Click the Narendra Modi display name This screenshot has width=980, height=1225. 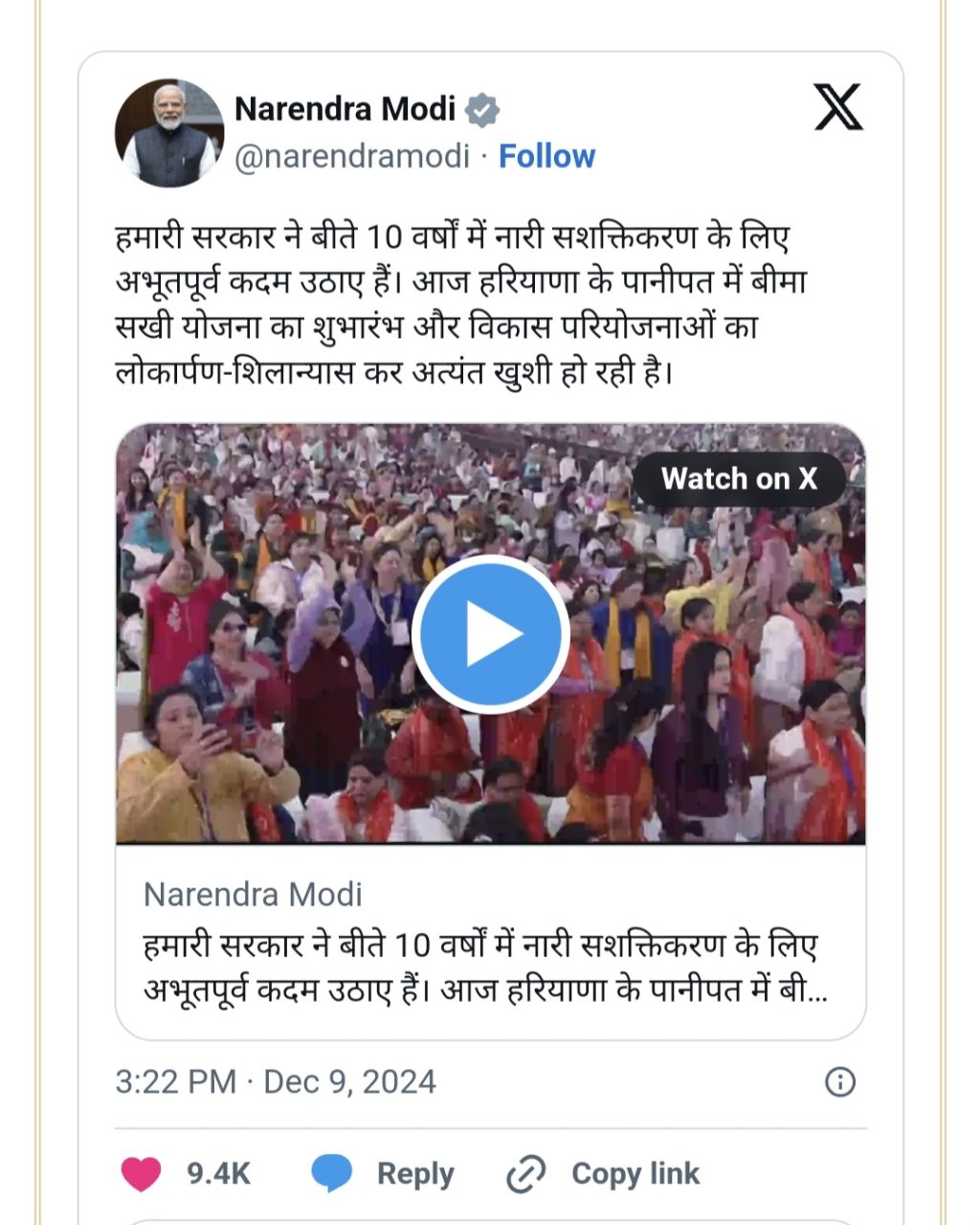345,109
